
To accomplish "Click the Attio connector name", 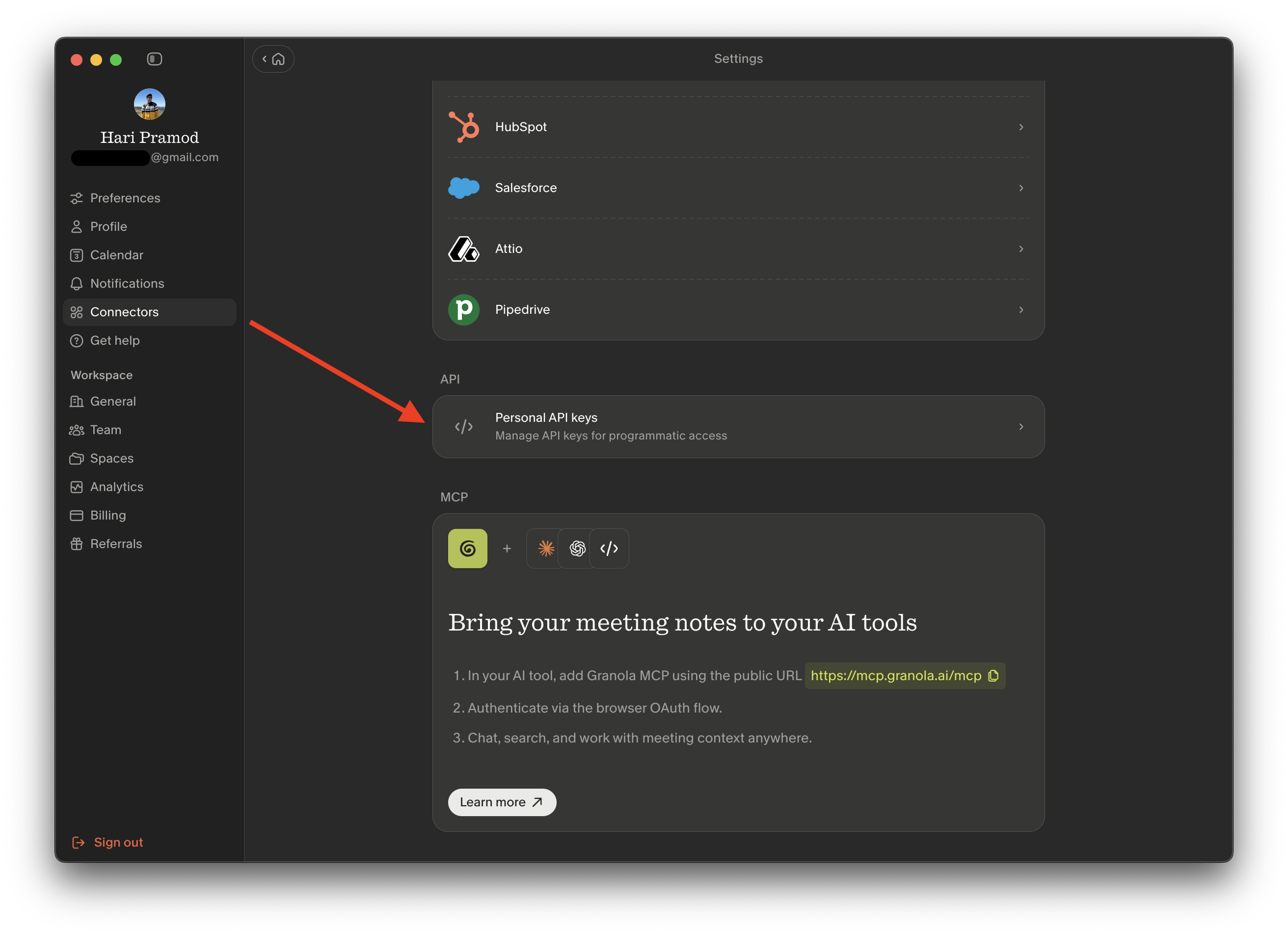I will (x=509, y=249).
